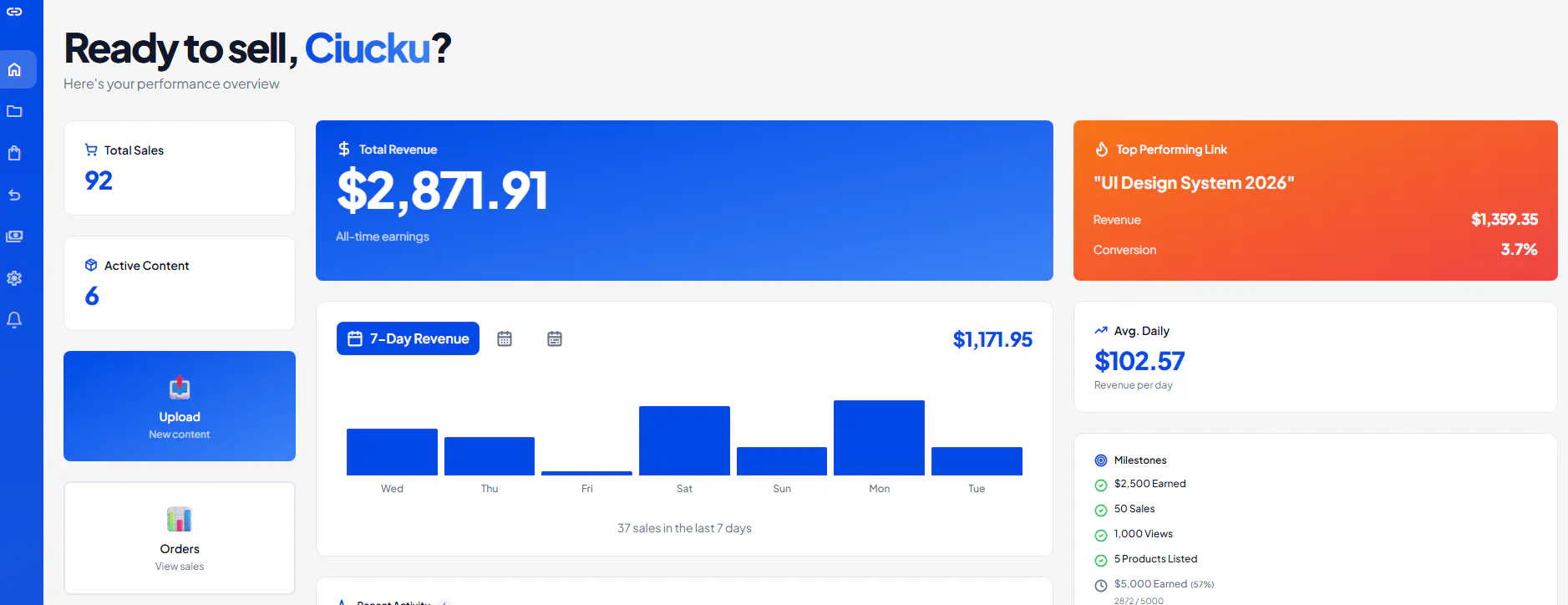Click the "UI Design System 2026" link title
The image size is (1568, 605).
pos(1194,183)
